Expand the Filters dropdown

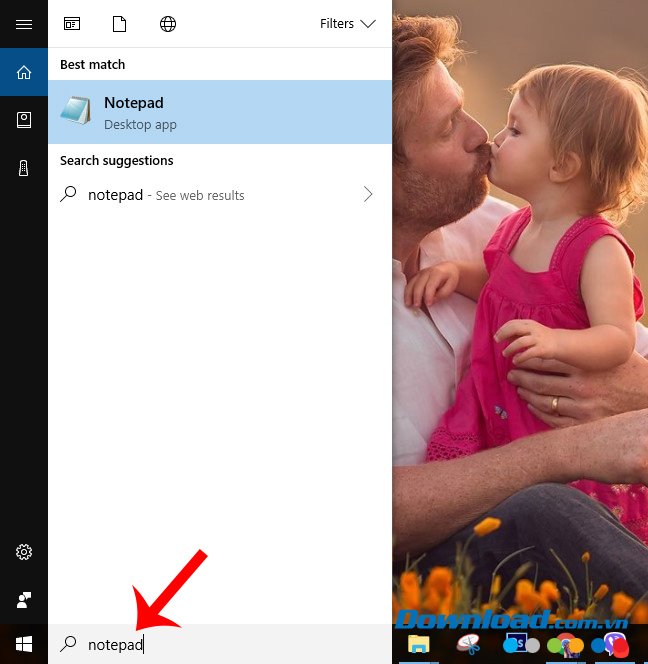[347, 24]
